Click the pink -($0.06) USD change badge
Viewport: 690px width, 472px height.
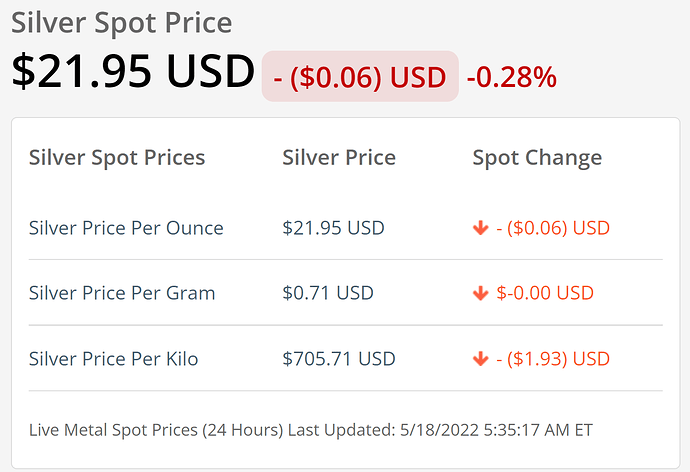[360, 77]
